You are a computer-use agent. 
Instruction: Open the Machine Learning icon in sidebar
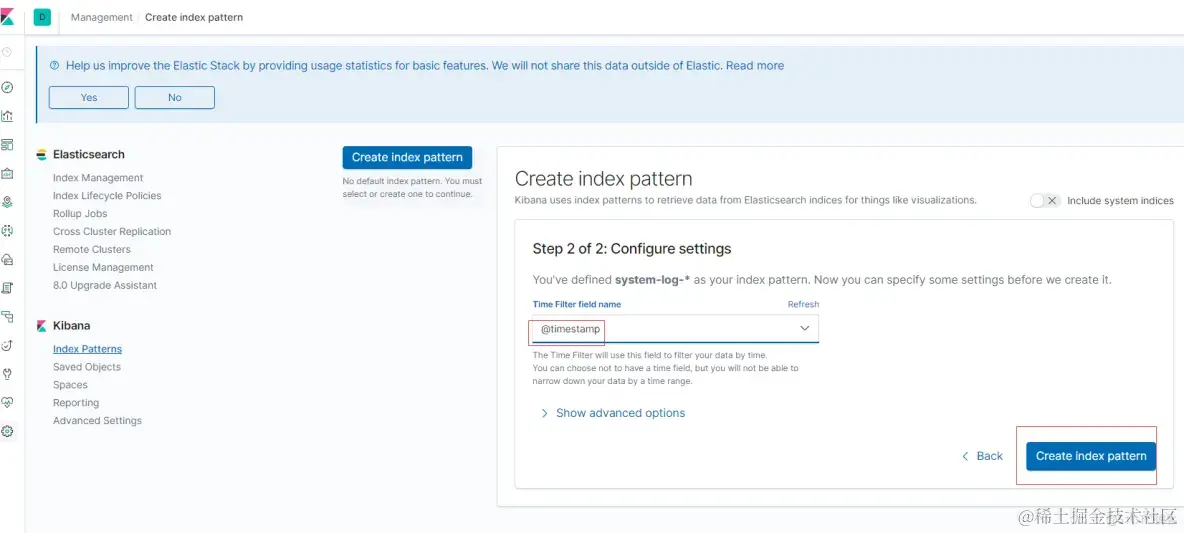tap(8, 230)
